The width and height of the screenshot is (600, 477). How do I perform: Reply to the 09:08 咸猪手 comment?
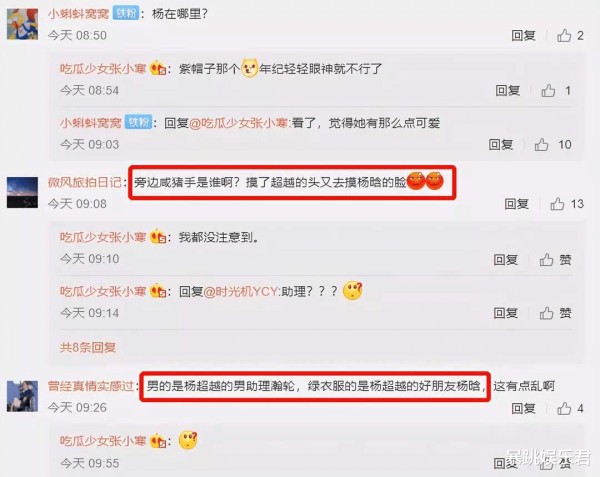[x=517, y=204]
